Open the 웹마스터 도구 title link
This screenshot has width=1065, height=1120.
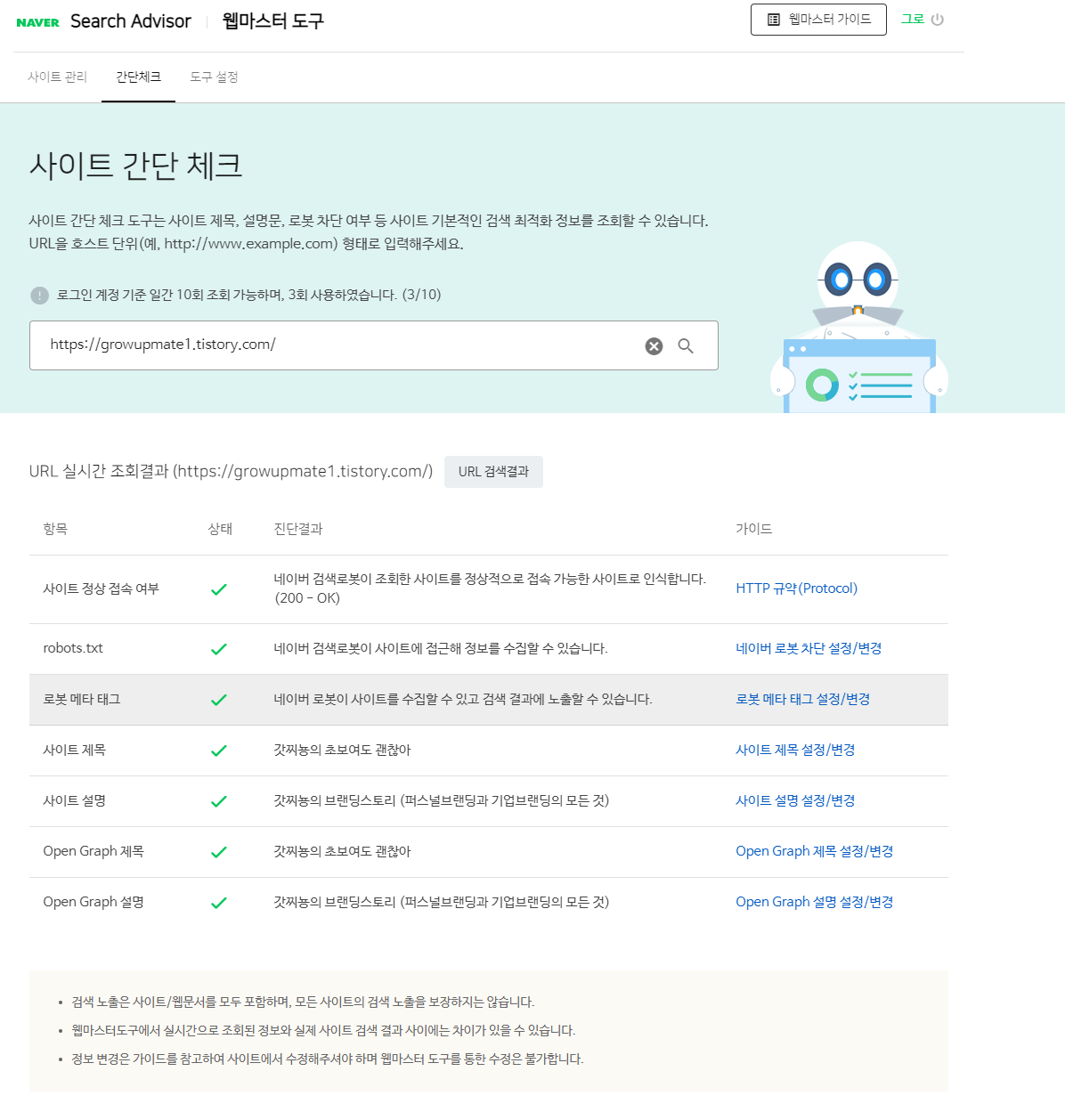point(272,21)
